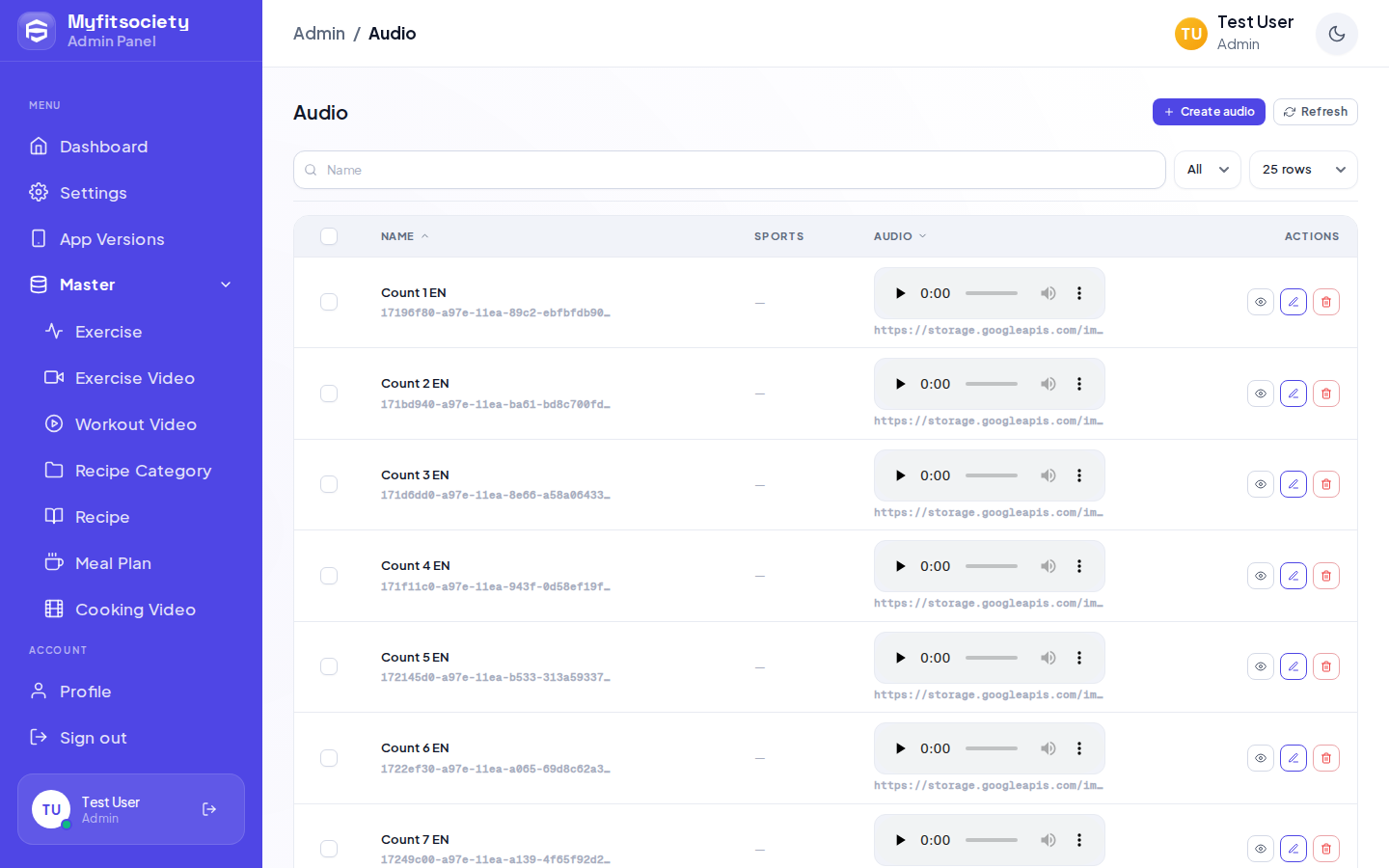View details of Count 3 EN audio
This screenshot has width=1389, height=868.
[1261, 484]
